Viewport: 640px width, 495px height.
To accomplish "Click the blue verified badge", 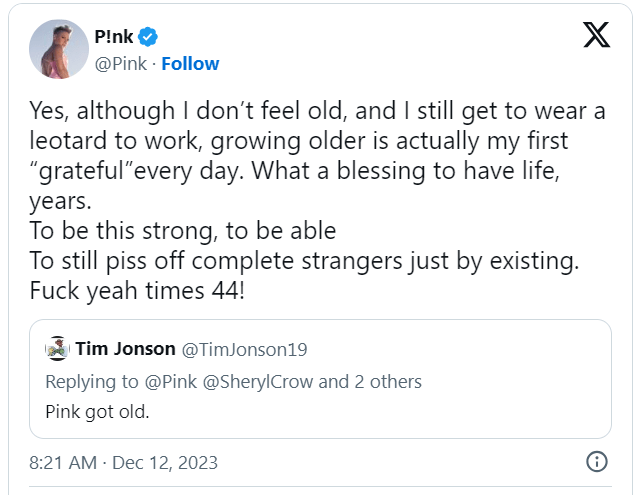I will [x=148, y=38].
